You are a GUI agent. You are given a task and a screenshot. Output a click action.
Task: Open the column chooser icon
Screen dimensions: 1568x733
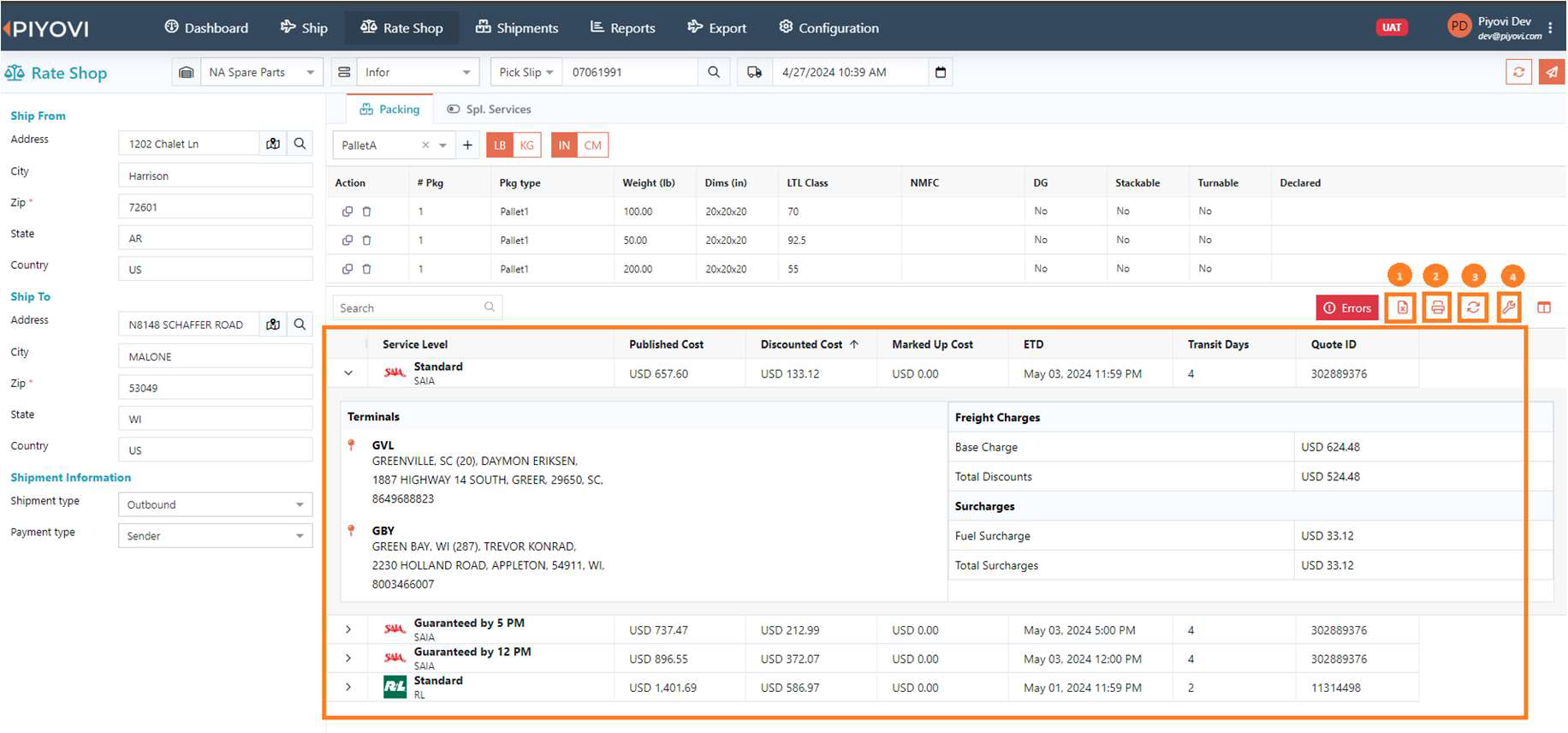click(1544, 307)
